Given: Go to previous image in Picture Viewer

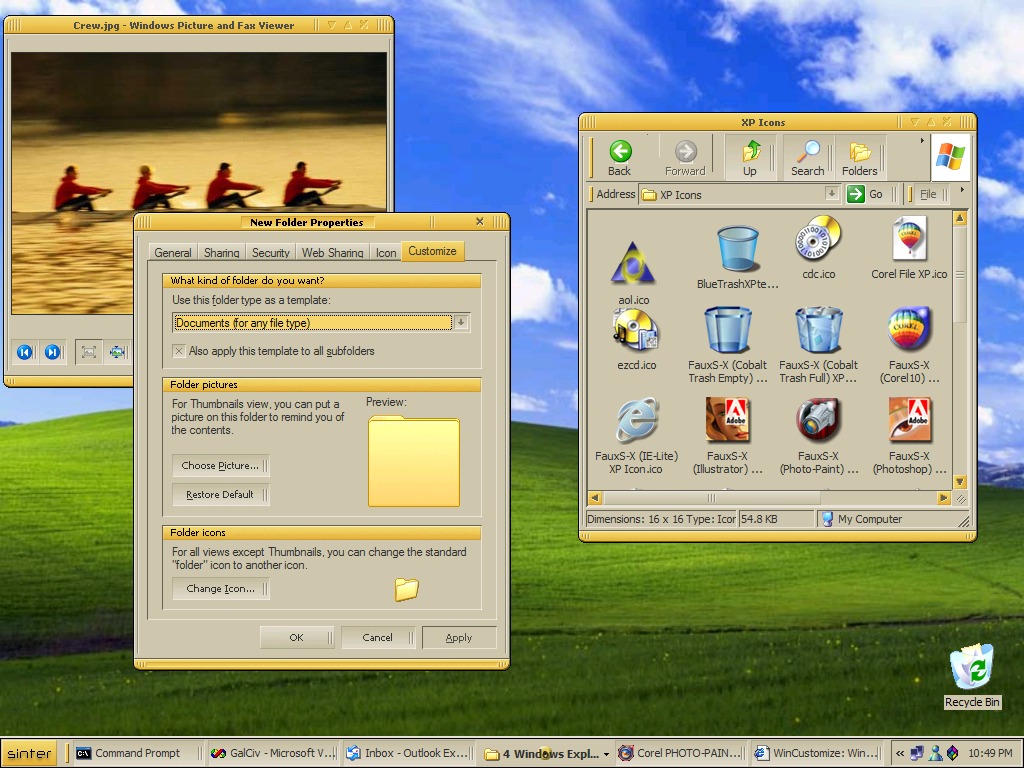Looking at the screenshot, I should click(24, 353).
